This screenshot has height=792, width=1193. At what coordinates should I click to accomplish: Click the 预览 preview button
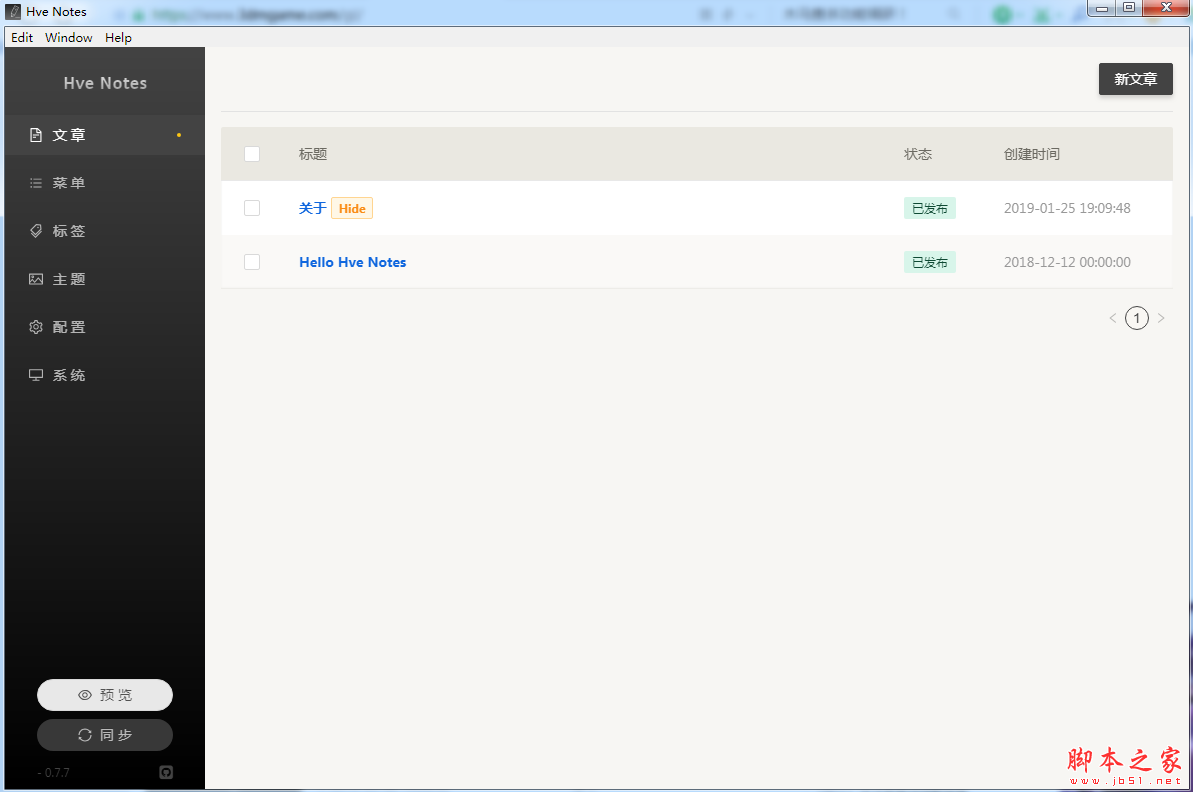click(105, 695)
